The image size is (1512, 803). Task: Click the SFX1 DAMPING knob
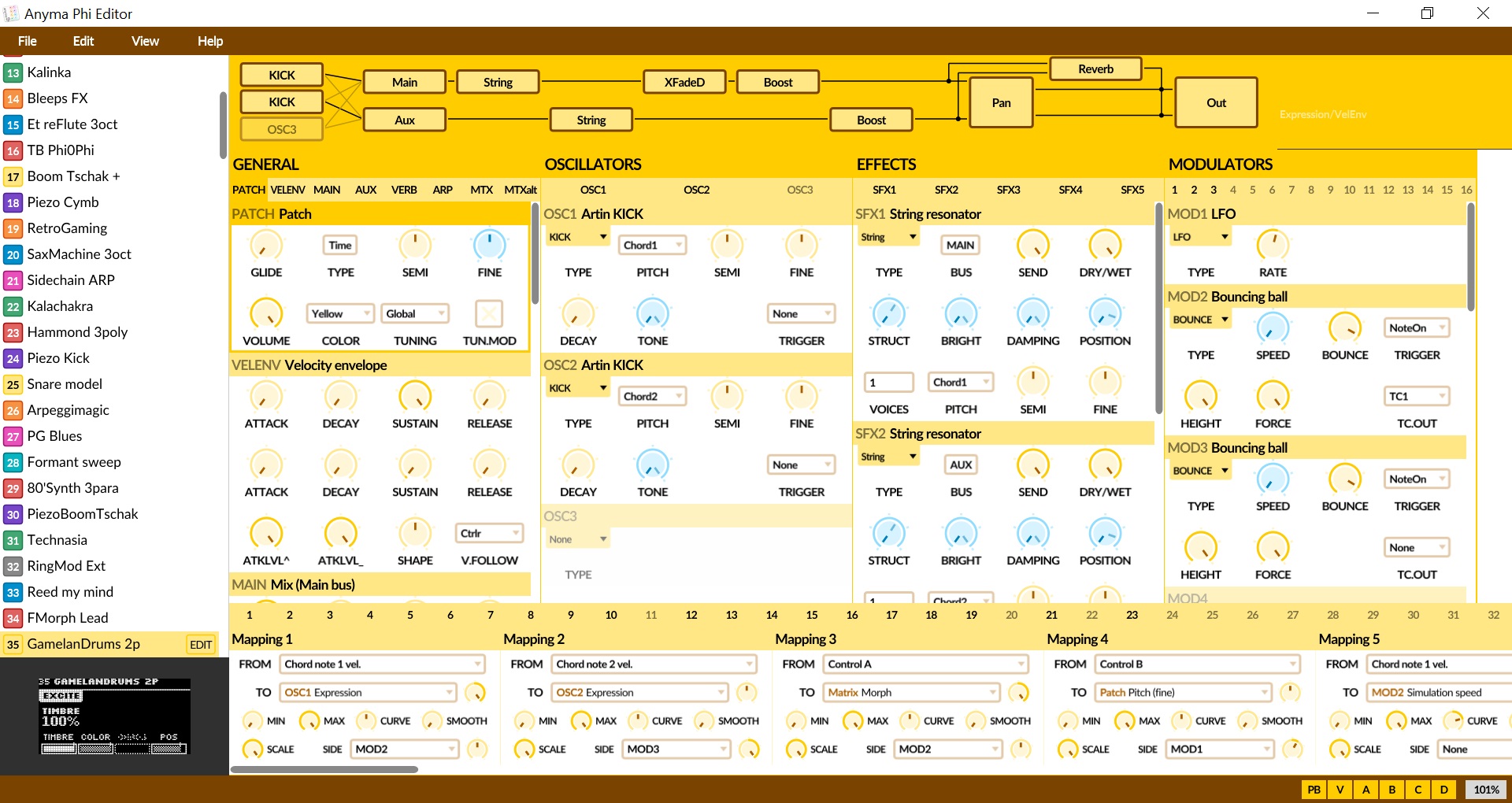coord(1032,314)
